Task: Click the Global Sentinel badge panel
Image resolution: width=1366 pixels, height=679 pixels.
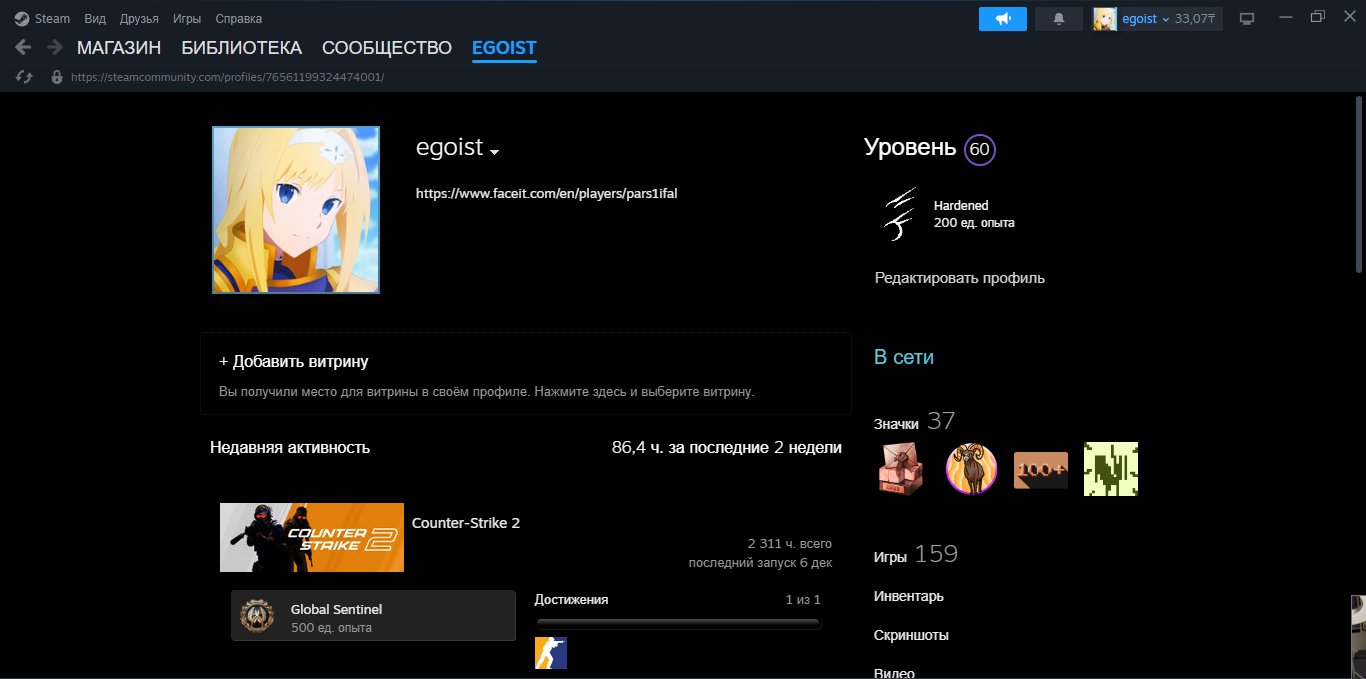Action: click(373, 615)
